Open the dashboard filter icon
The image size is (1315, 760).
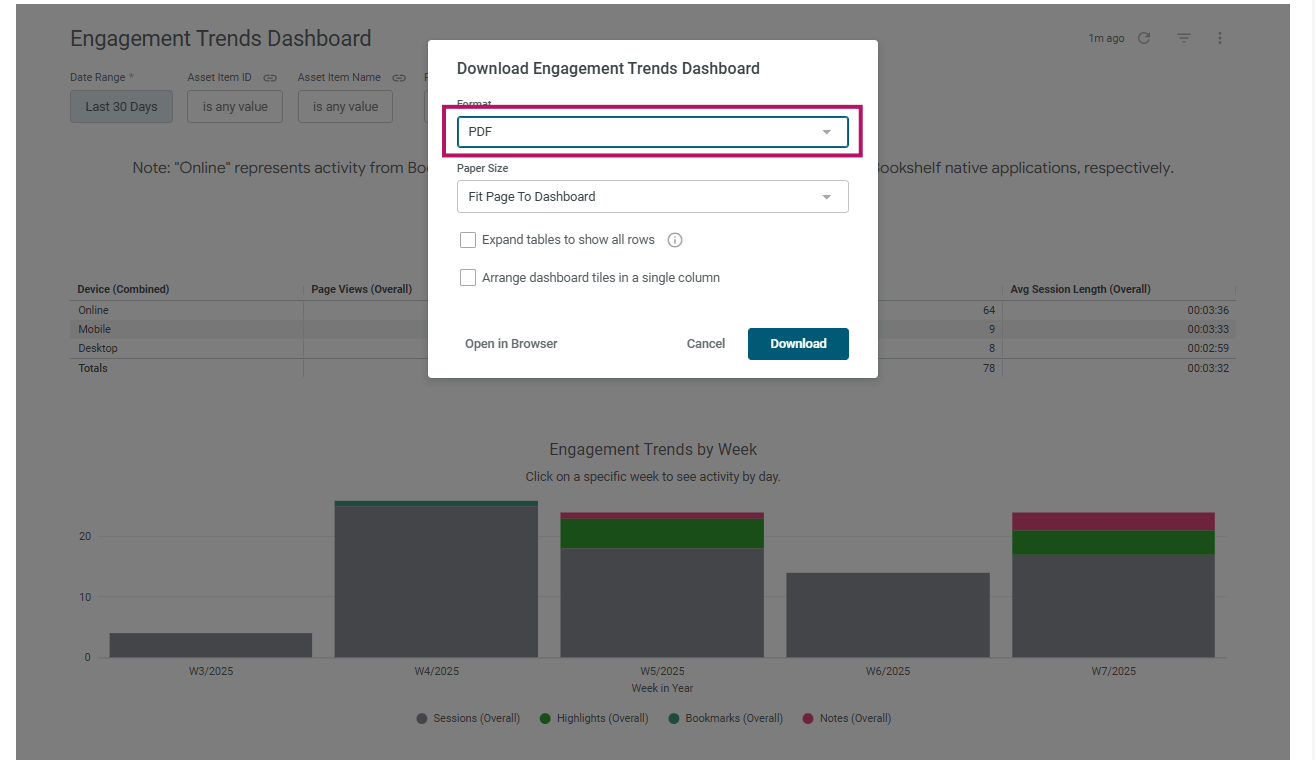pyautogui.click(x=1184, y=38)
